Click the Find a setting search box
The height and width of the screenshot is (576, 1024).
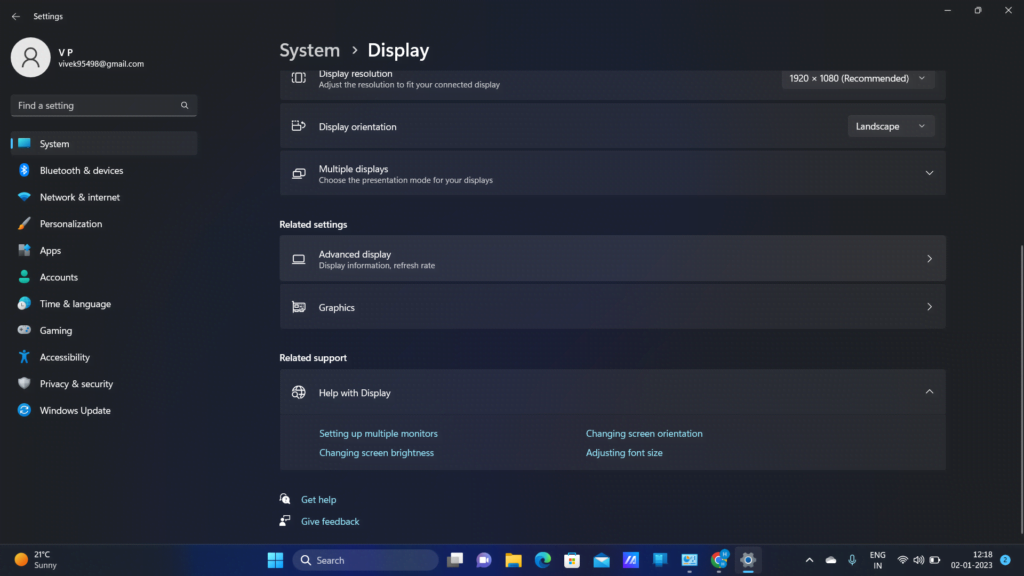[x=104, y=105]
